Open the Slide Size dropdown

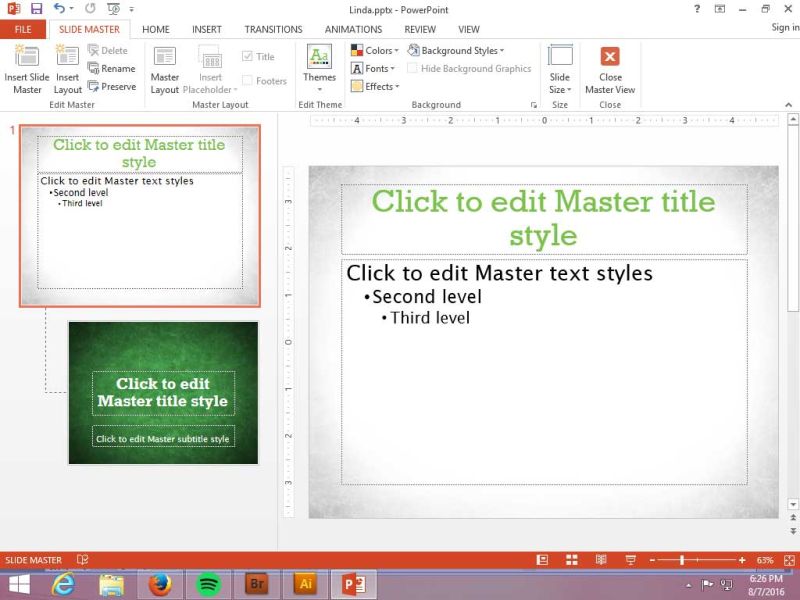pos(560,68)
